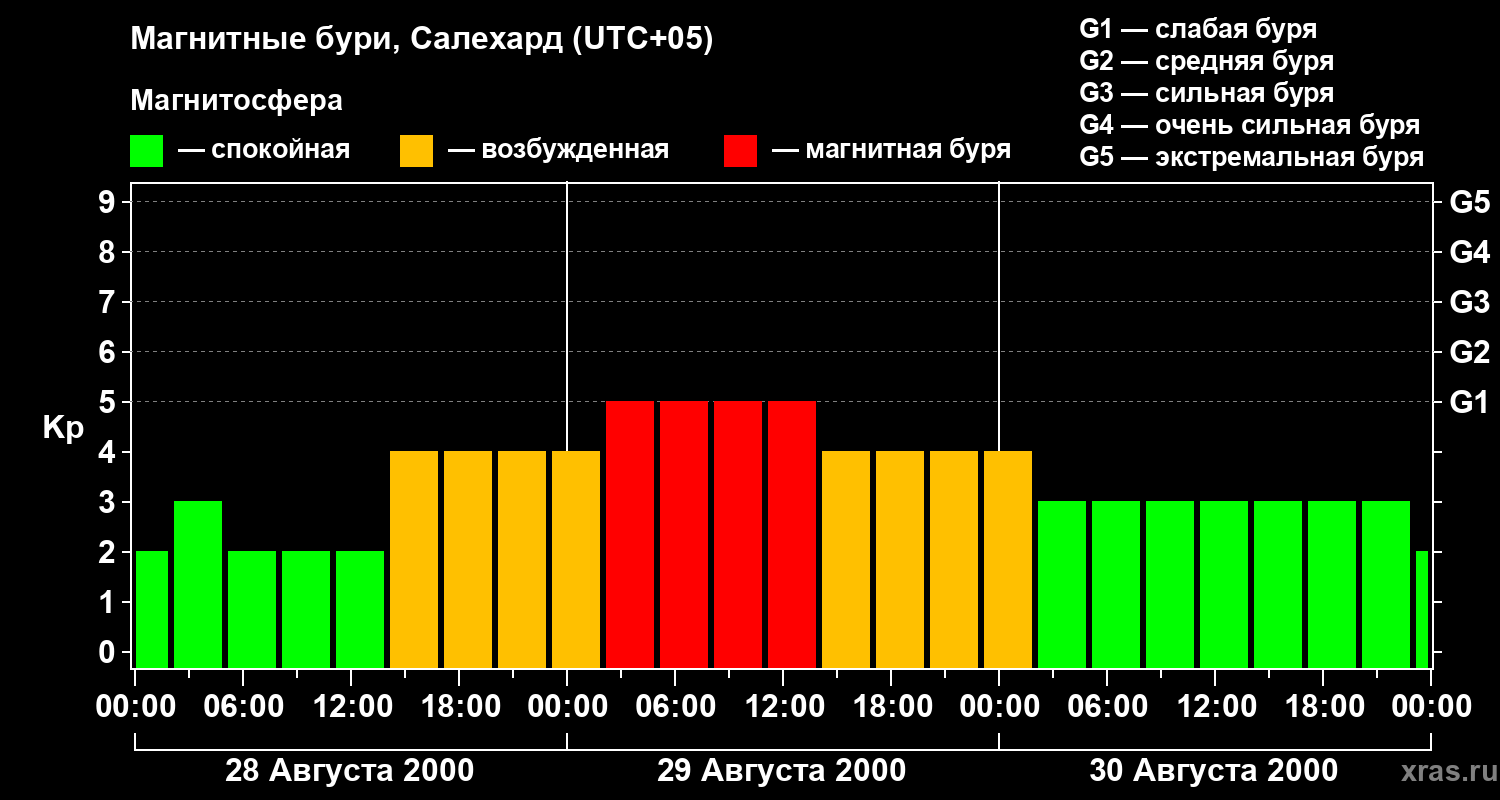The height and width of the screenshot is (800, 1500).
Task: Click the '29 Августа 2000' date label
Action: point(782,771)
